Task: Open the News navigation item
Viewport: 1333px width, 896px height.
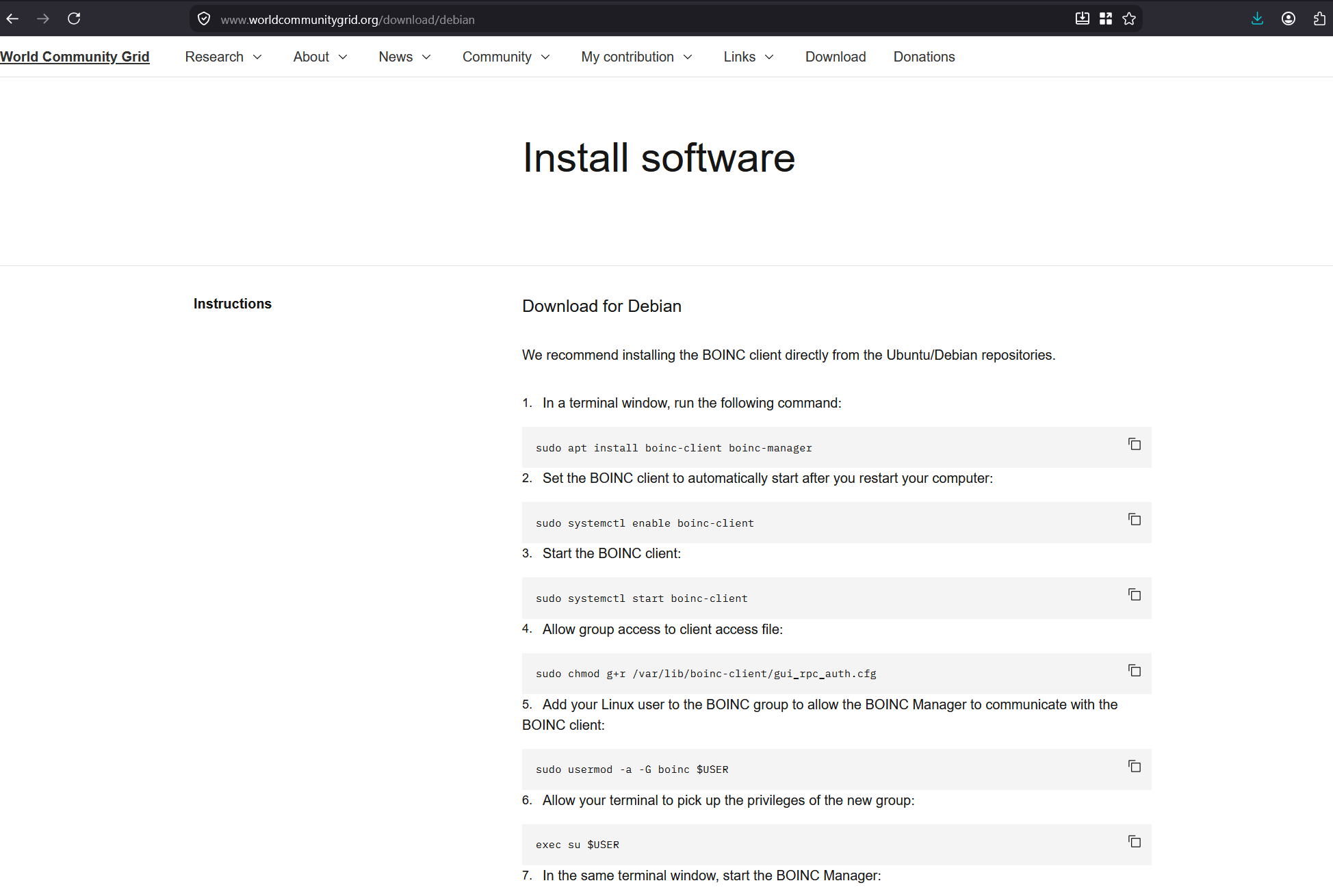Action: click(396, 57)
